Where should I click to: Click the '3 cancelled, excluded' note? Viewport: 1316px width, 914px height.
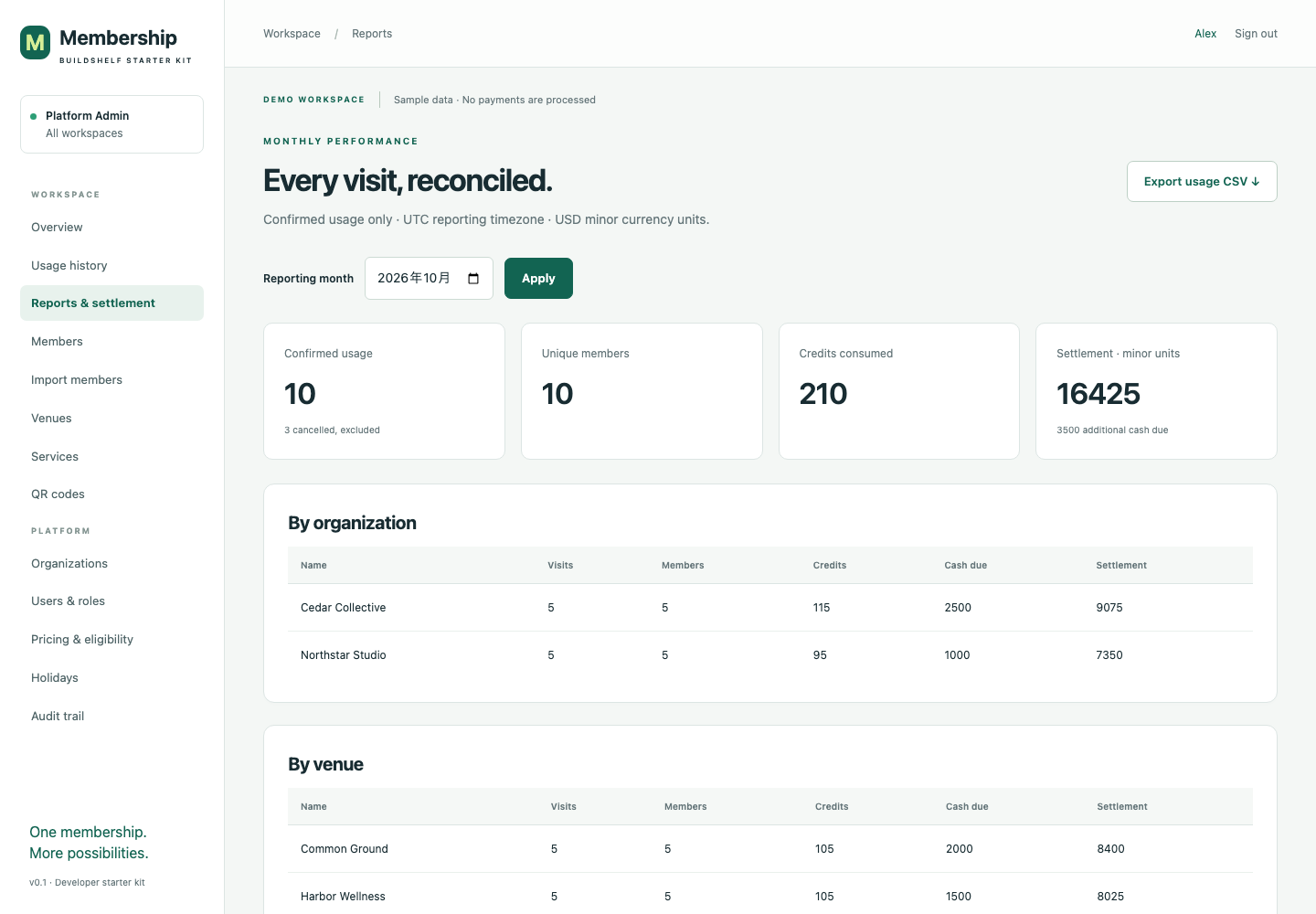(x=332, y=430)
